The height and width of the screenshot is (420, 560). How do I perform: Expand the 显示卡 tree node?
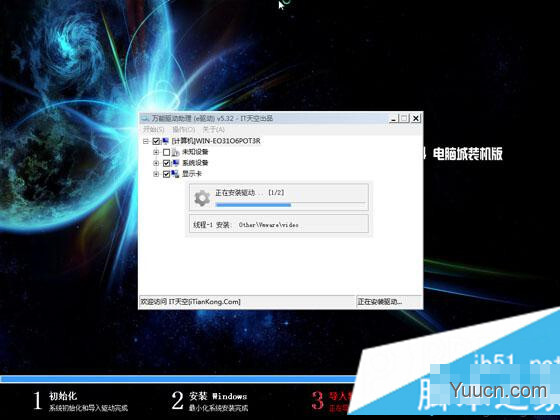(156, 174)
